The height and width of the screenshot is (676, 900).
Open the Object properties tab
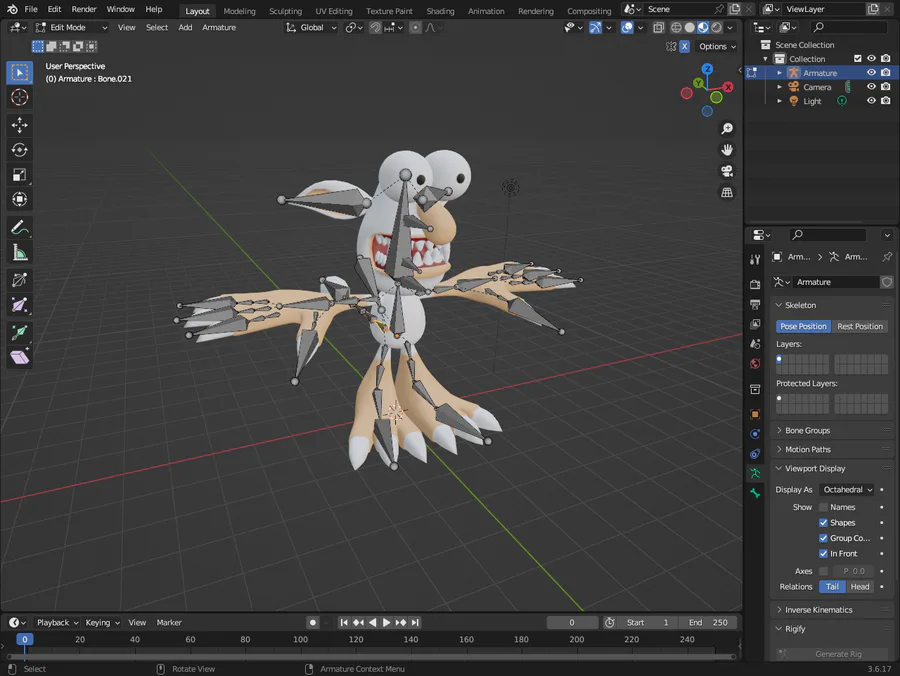755,414
